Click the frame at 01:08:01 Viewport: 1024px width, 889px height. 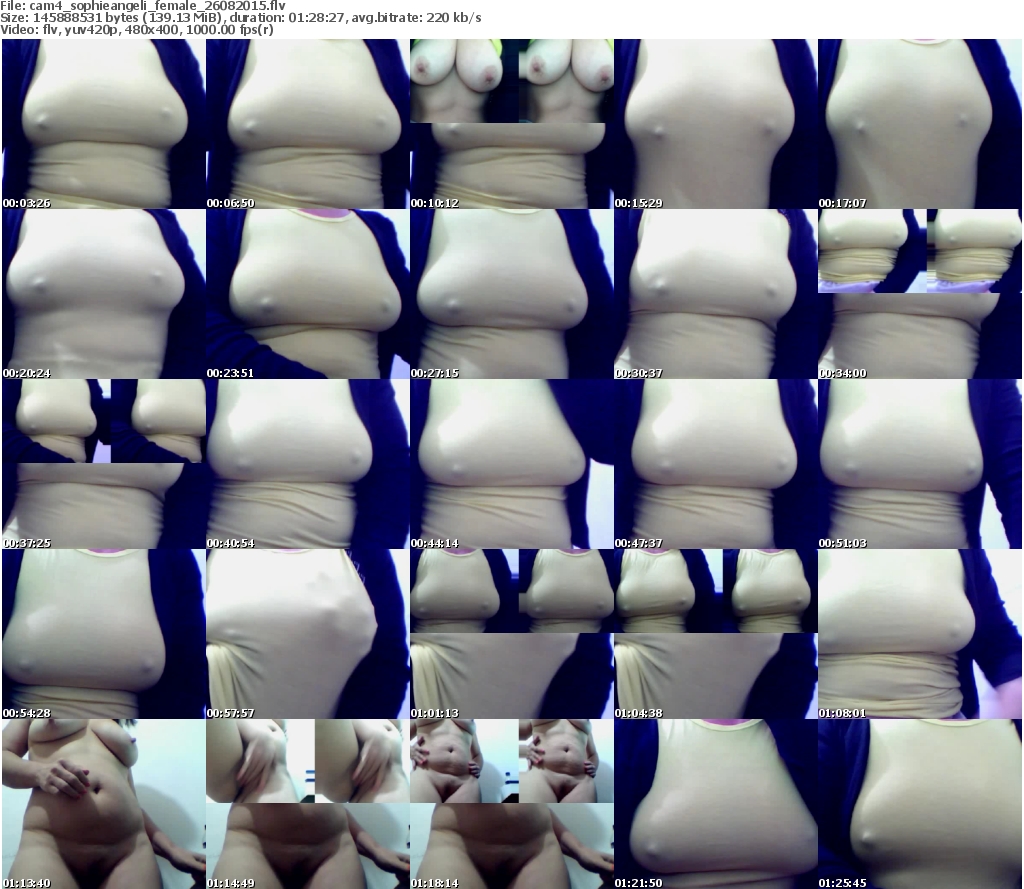[x=920, y=634]
